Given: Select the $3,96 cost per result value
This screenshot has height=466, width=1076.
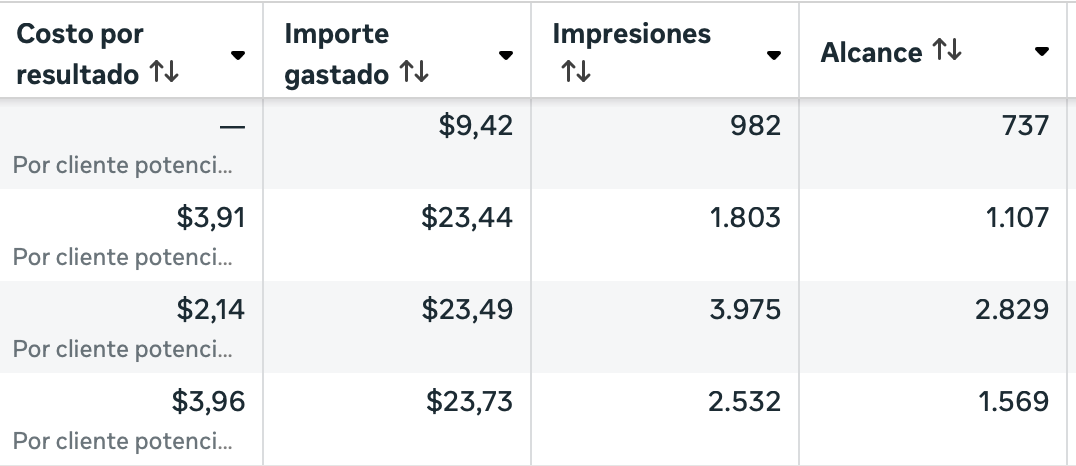Looking at the screenshot, I should point(209,402).
